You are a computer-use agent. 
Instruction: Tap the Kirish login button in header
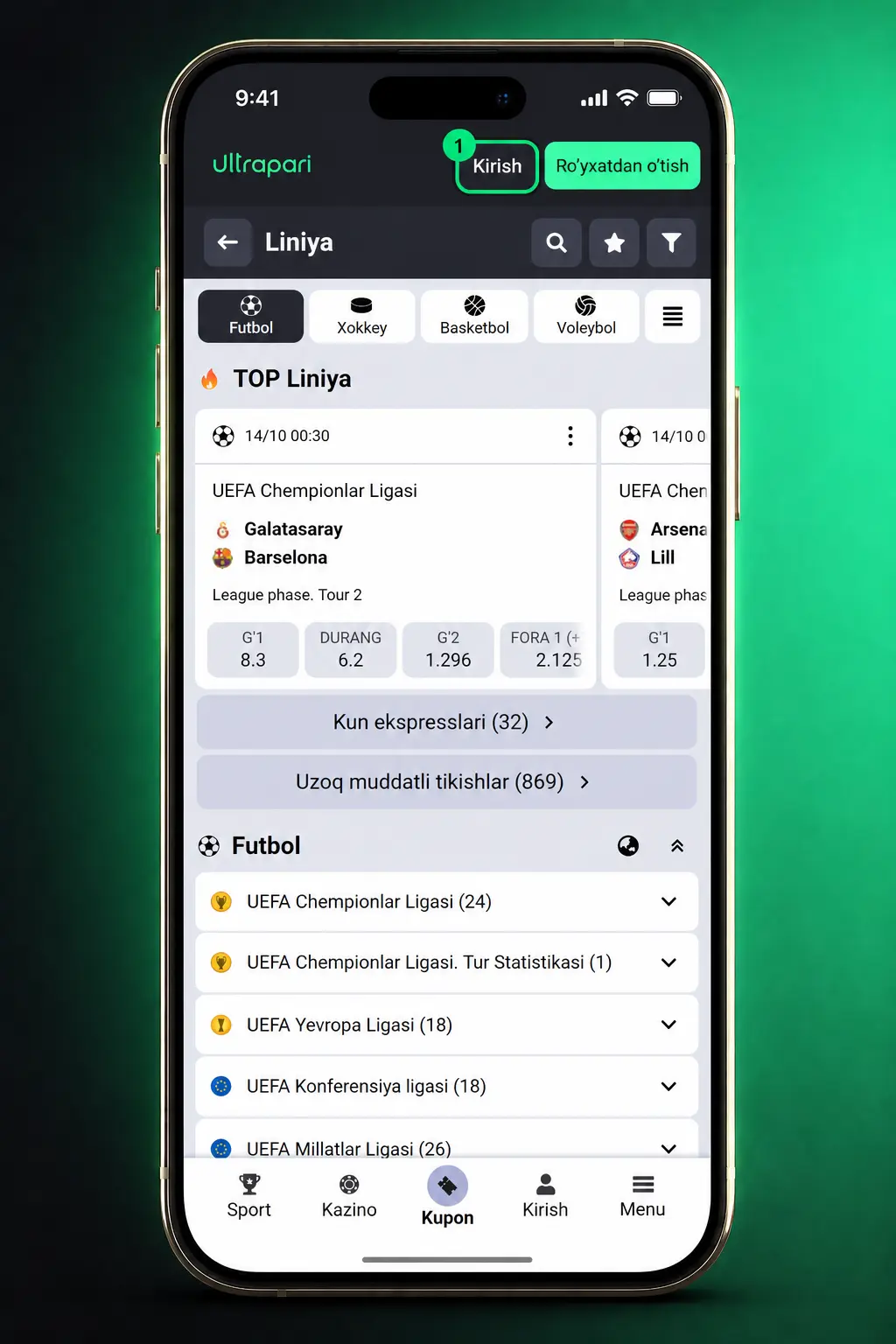coord(497,166)
